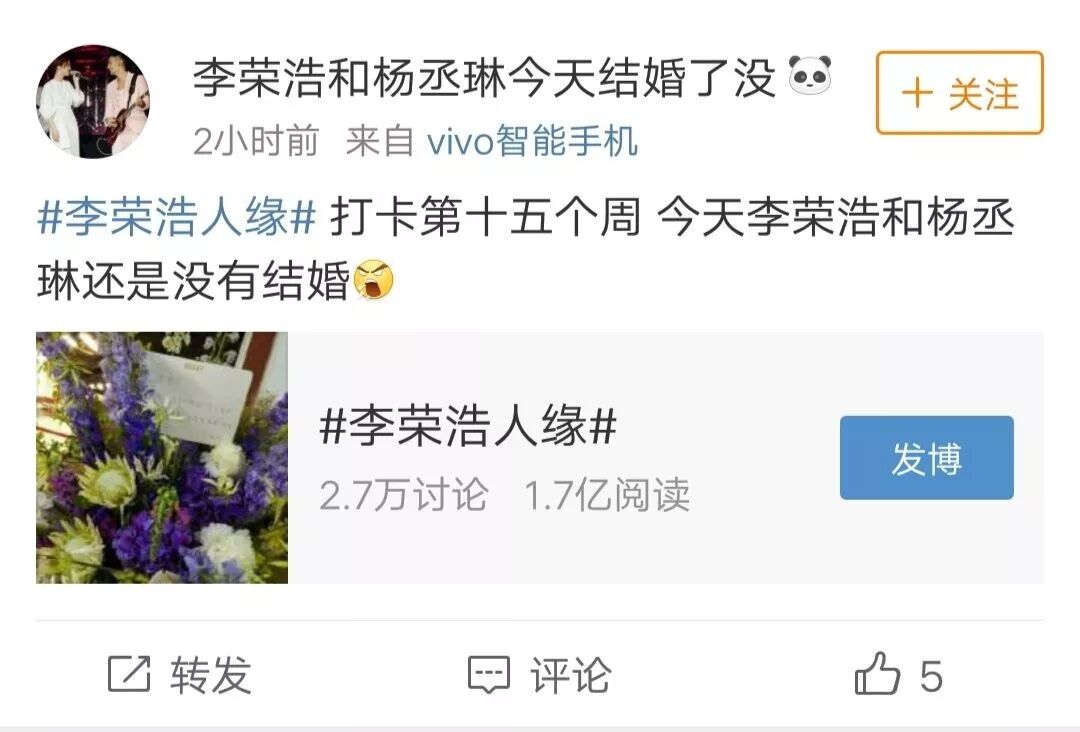The height and width of the screenshot is (732, 1080).
Task: Tap the plus sign in 关注 button
Action: coord(917,93)
